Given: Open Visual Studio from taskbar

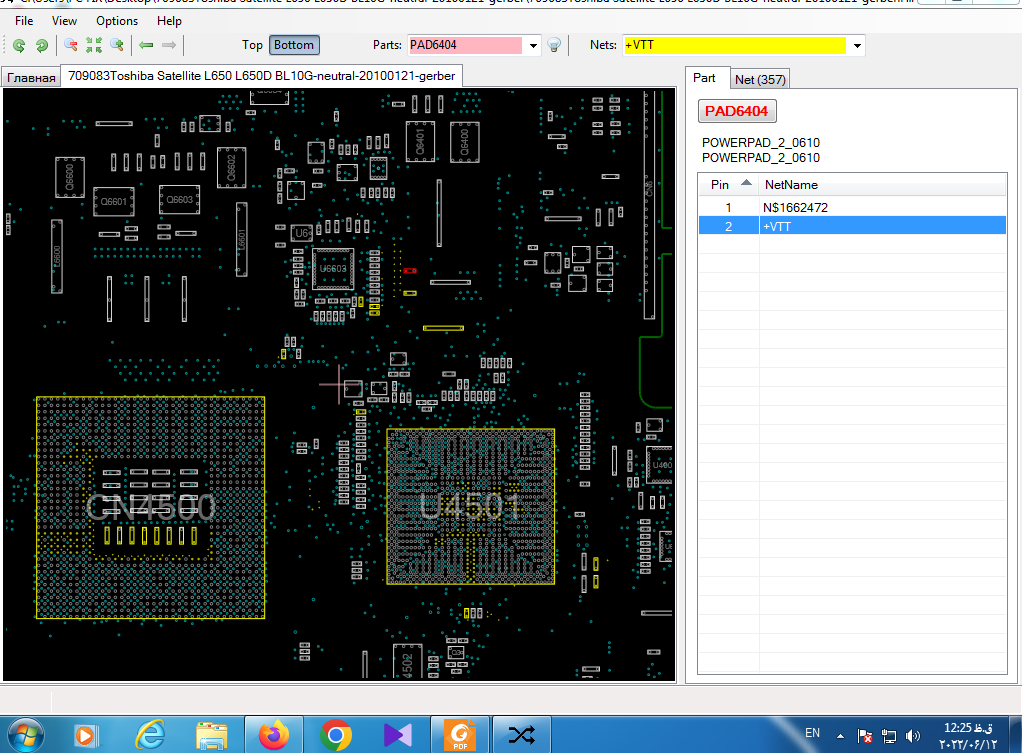Looking at the screenshot, I should [398, 735].
